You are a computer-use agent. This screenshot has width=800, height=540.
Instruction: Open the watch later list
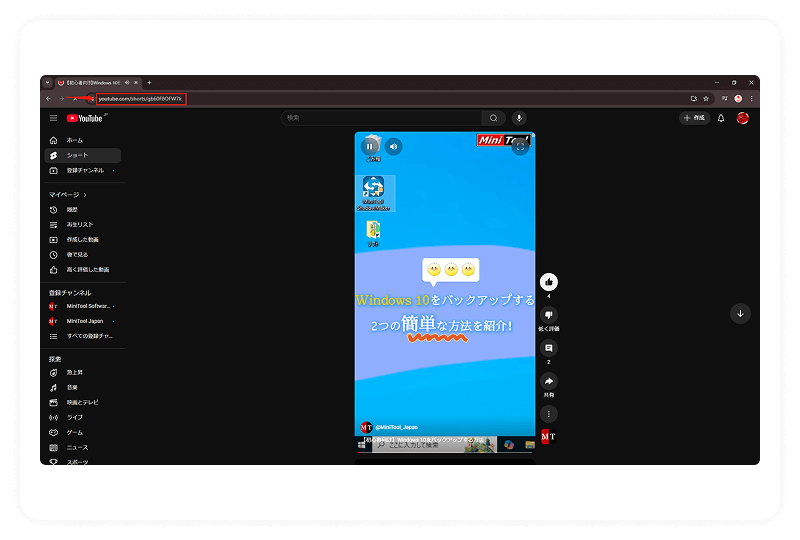click(x=83, y=255)
